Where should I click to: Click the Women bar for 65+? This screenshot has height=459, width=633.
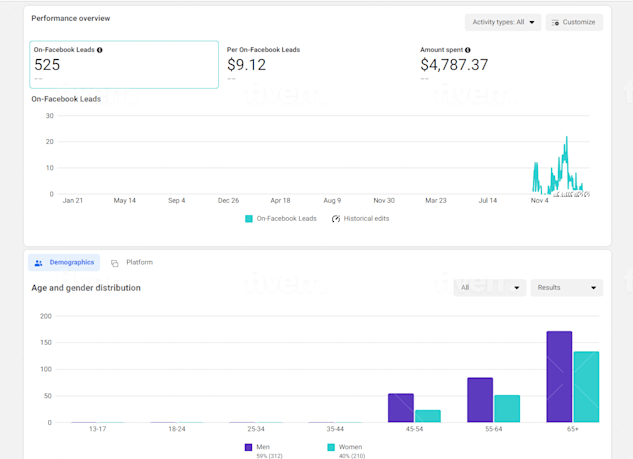point(586,387)
